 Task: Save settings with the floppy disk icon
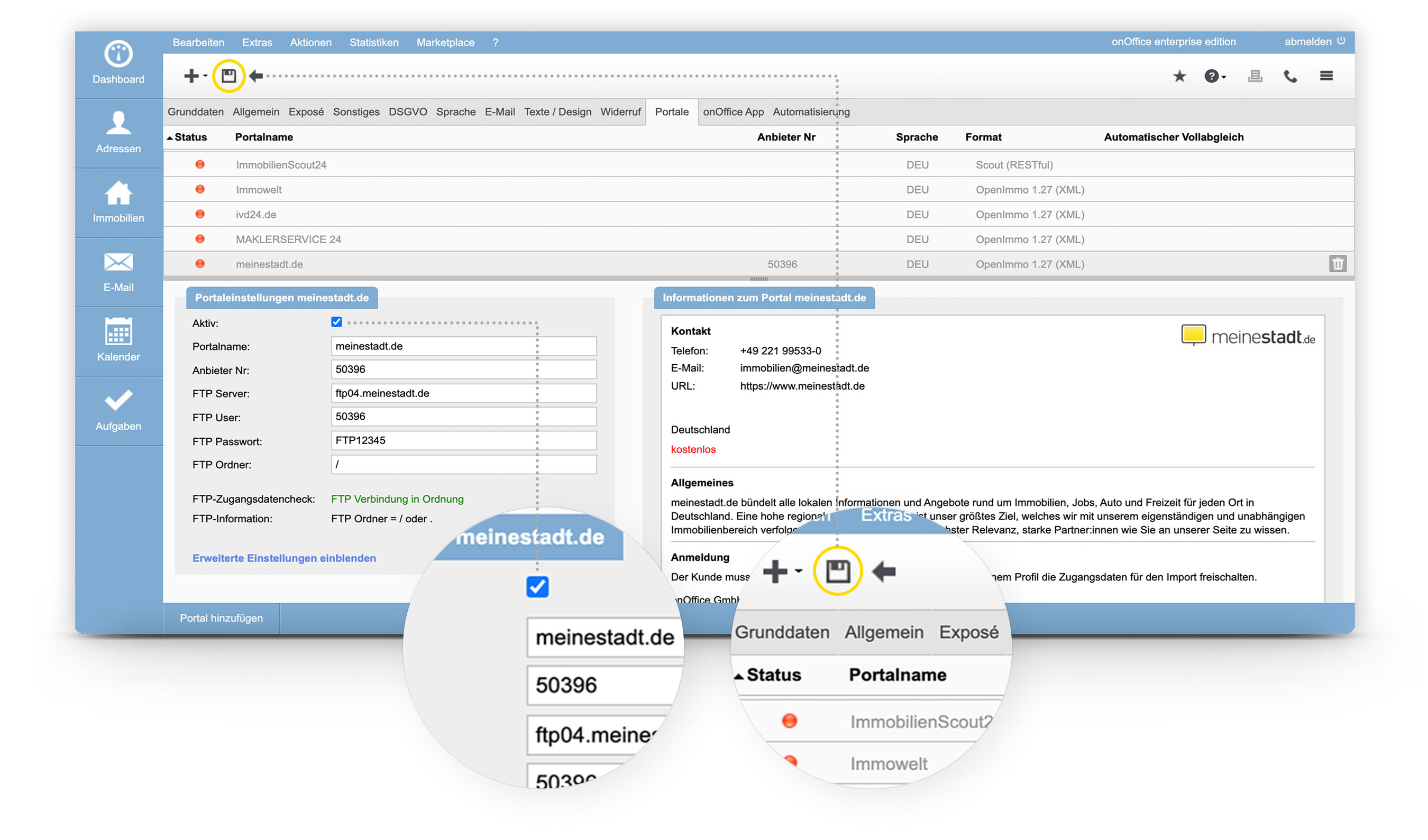point(228,76)
